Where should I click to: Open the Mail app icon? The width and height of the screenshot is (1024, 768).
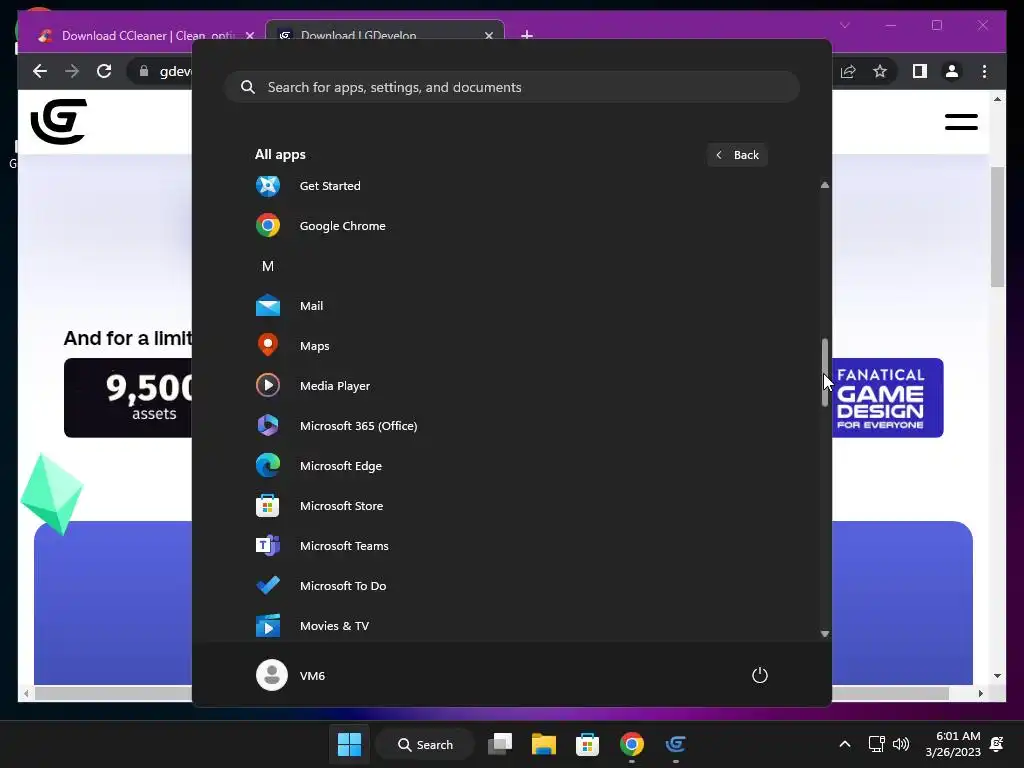[268, 306]
